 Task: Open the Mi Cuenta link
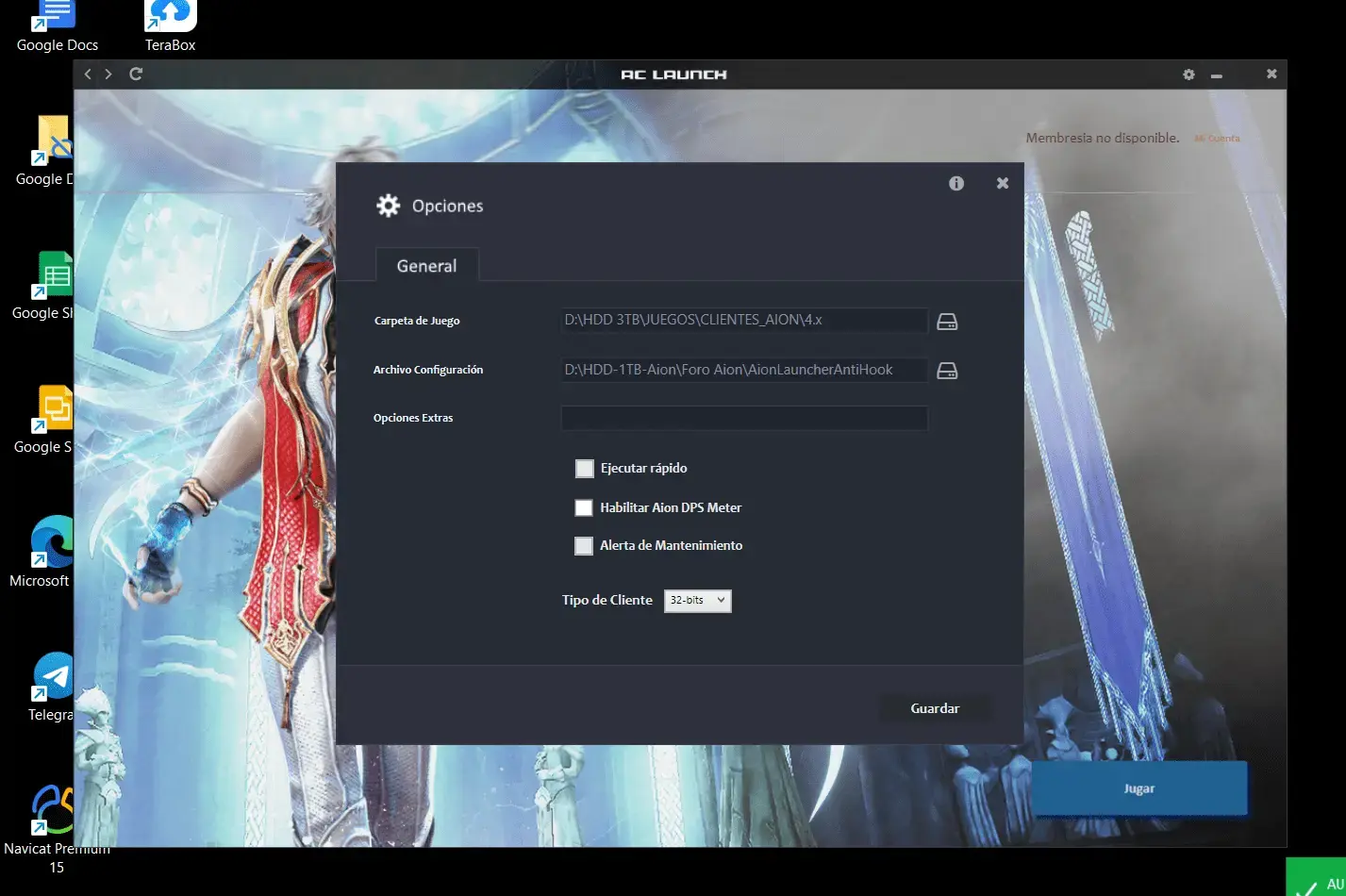[x=1217, y=139]
